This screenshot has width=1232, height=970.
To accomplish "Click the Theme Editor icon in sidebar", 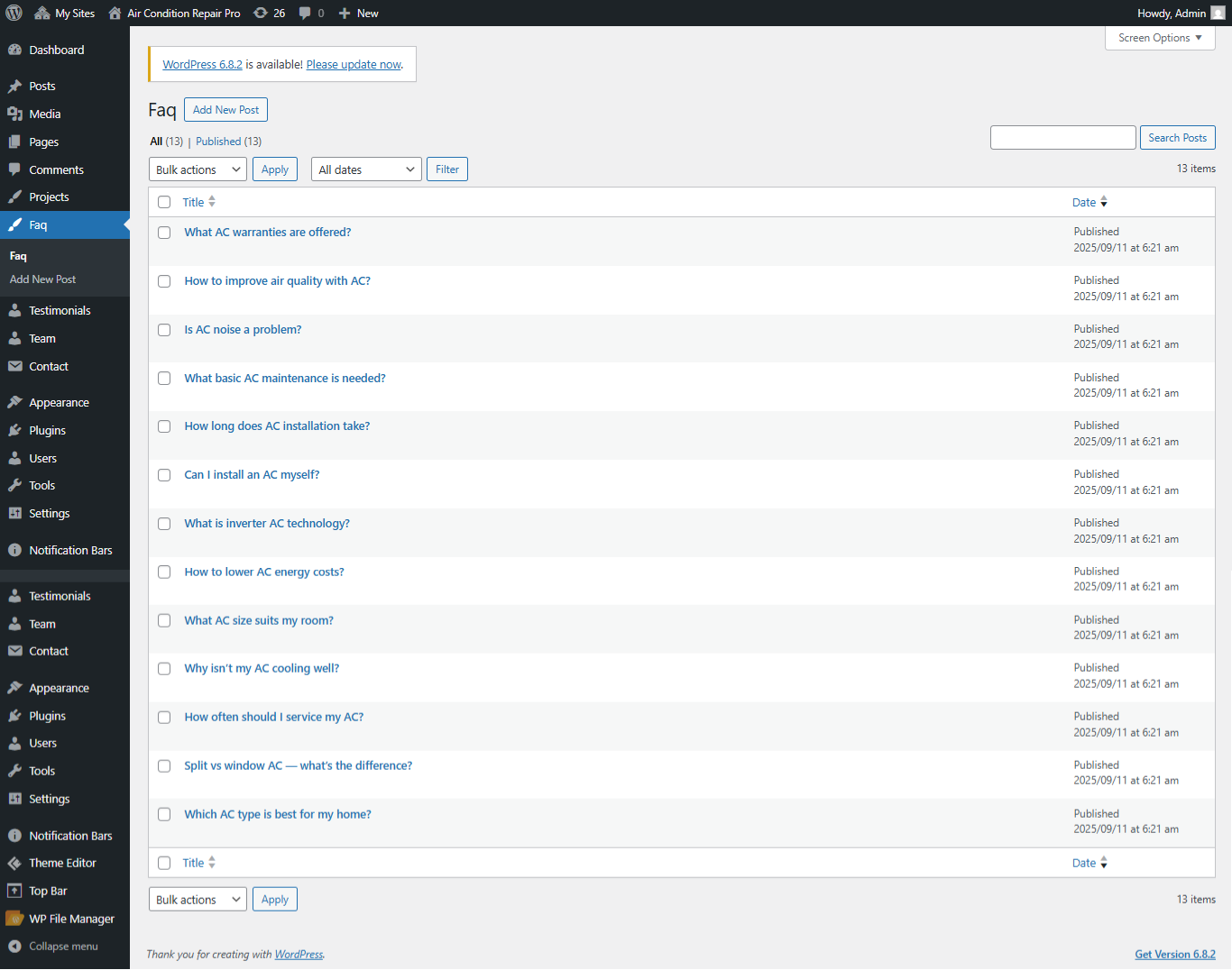I will pos(14,864).
